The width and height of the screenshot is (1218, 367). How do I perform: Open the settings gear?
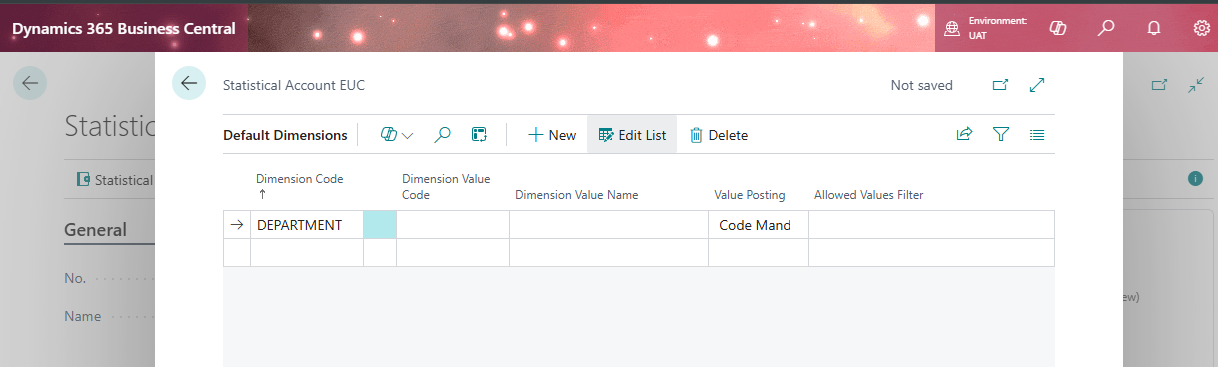1201,28
